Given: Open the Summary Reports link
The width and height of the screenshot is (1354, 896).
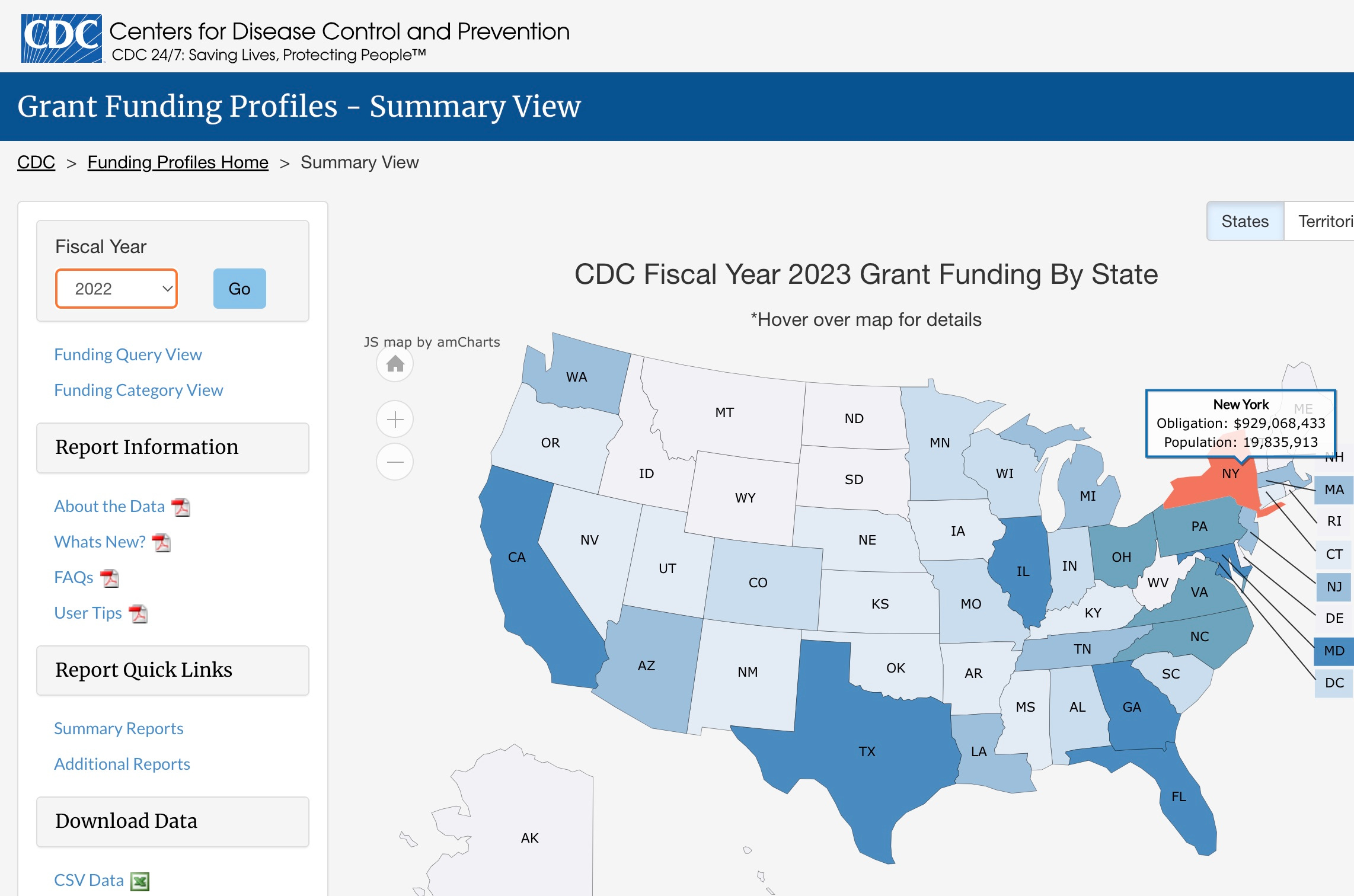Looking at the screenshot, I should point(119,728).
